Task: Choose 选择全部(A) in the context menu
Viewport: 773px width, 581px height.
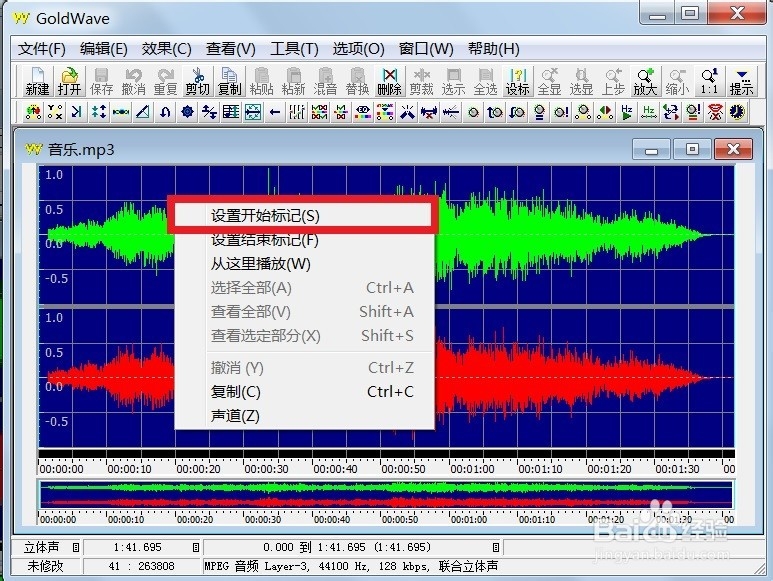Action: tap(304, 287)
